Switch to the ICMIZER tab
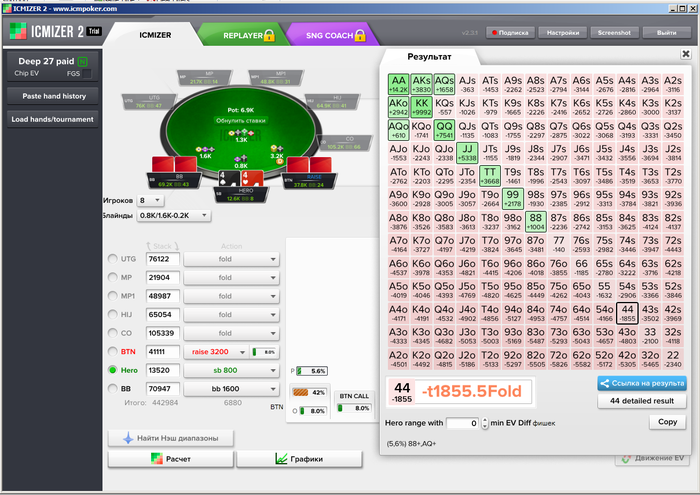The height and width of the screenshot is (495, 700). click(155, 35)
